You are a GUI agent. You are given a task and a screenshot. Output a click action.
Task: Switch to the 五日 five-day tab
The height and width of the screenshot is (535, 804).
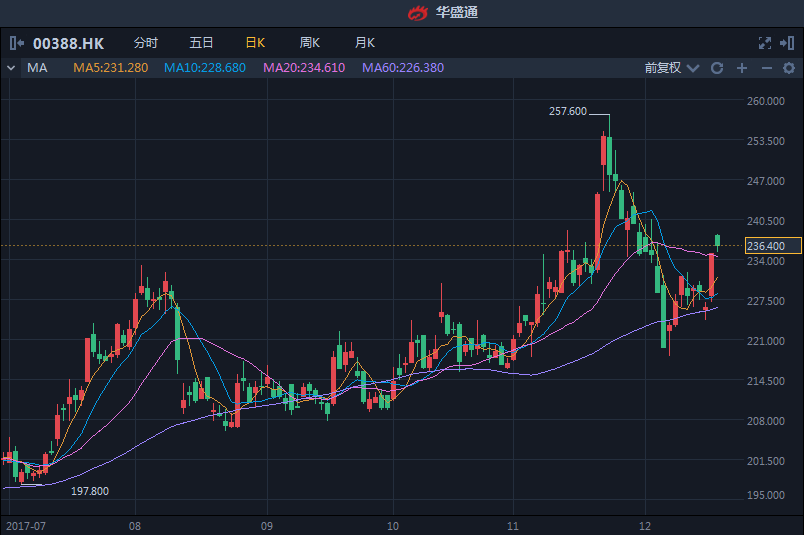[201, 43]
